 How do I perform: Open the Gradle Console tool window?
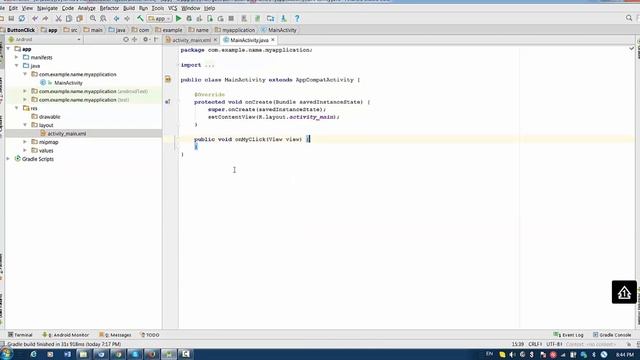[x=612, y=335]
